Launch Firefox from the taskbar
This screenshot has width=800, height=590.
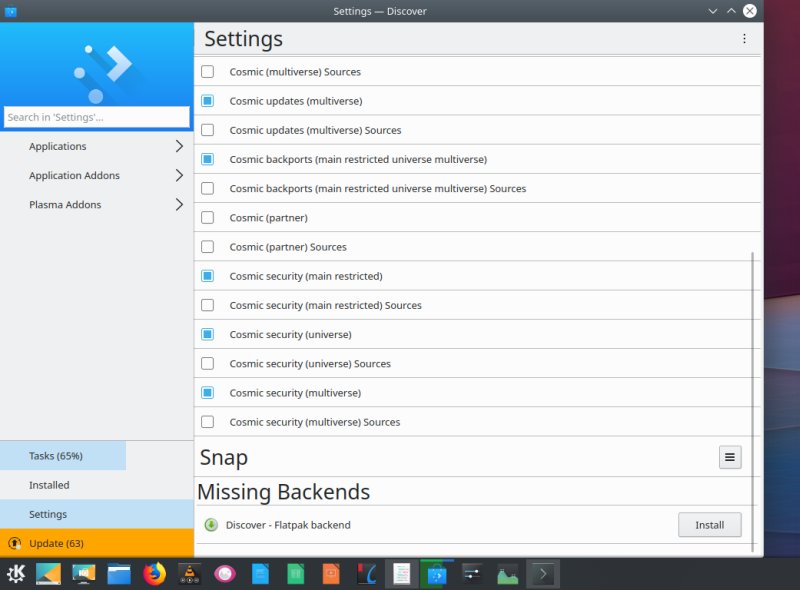point(153,574)
